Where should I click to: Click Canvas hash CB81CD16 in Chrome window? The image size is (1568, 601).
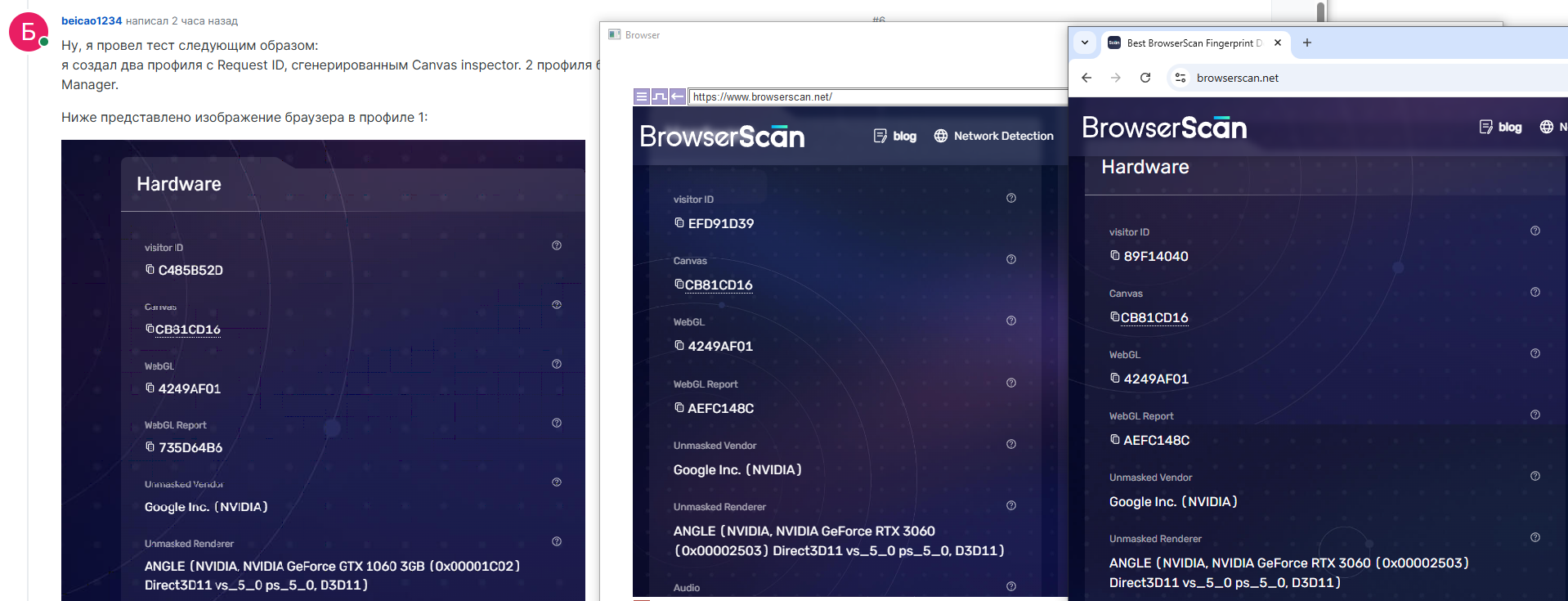click(x=1154, y=317)
